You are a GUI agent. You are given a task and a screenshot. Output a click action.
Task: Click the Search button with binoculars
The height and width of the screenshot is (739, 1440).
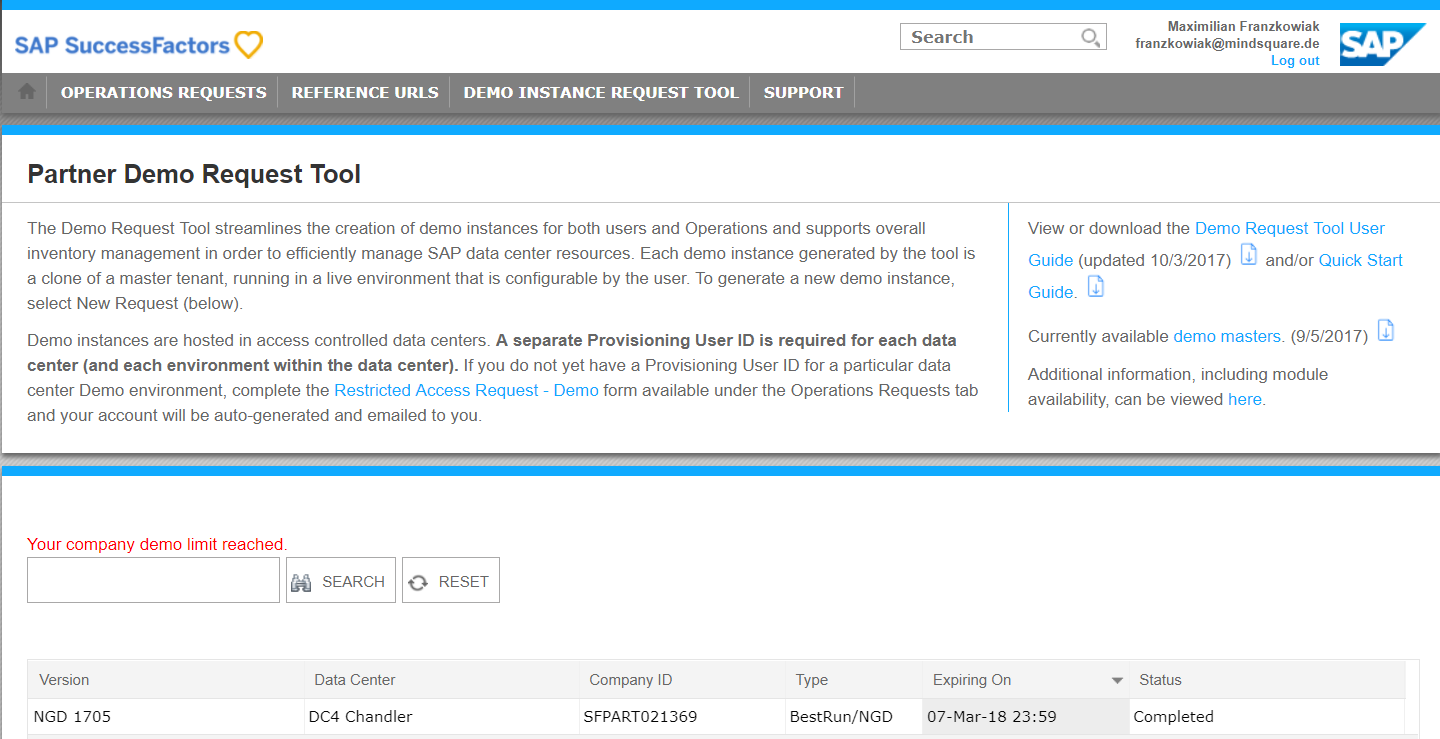click(341, 581)
